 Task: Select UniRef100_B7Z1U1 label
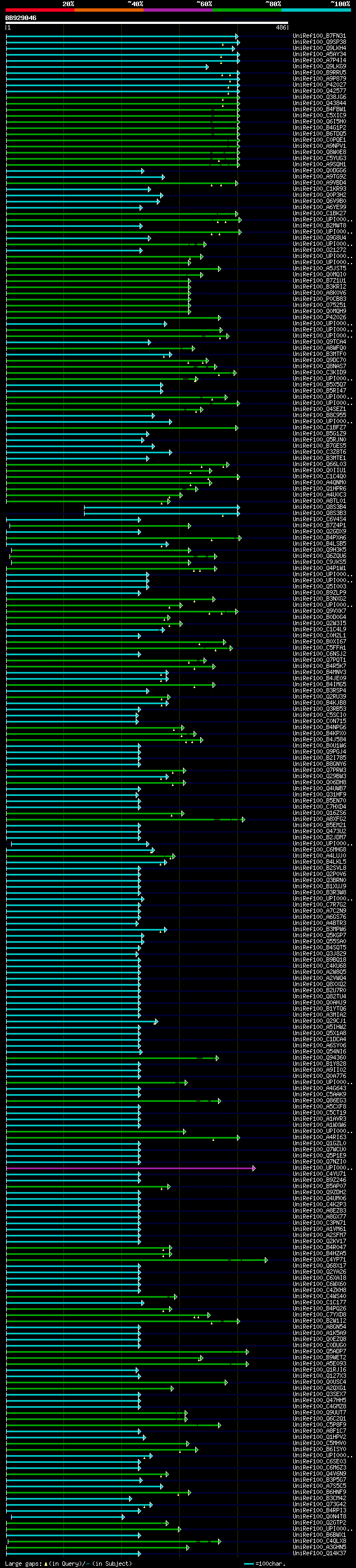[x=319, y=280]
